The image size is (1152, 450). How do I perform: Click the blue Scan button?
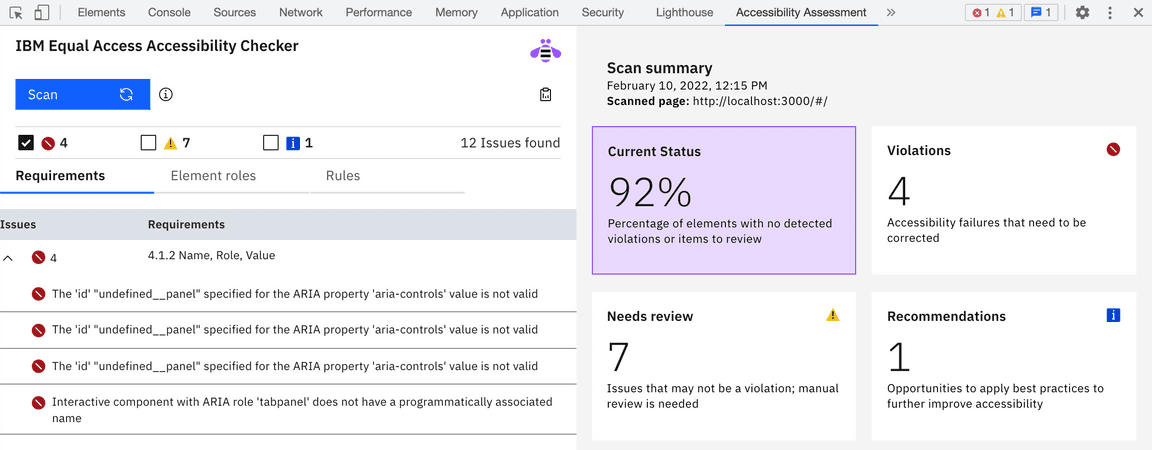(x=82, y=94)
